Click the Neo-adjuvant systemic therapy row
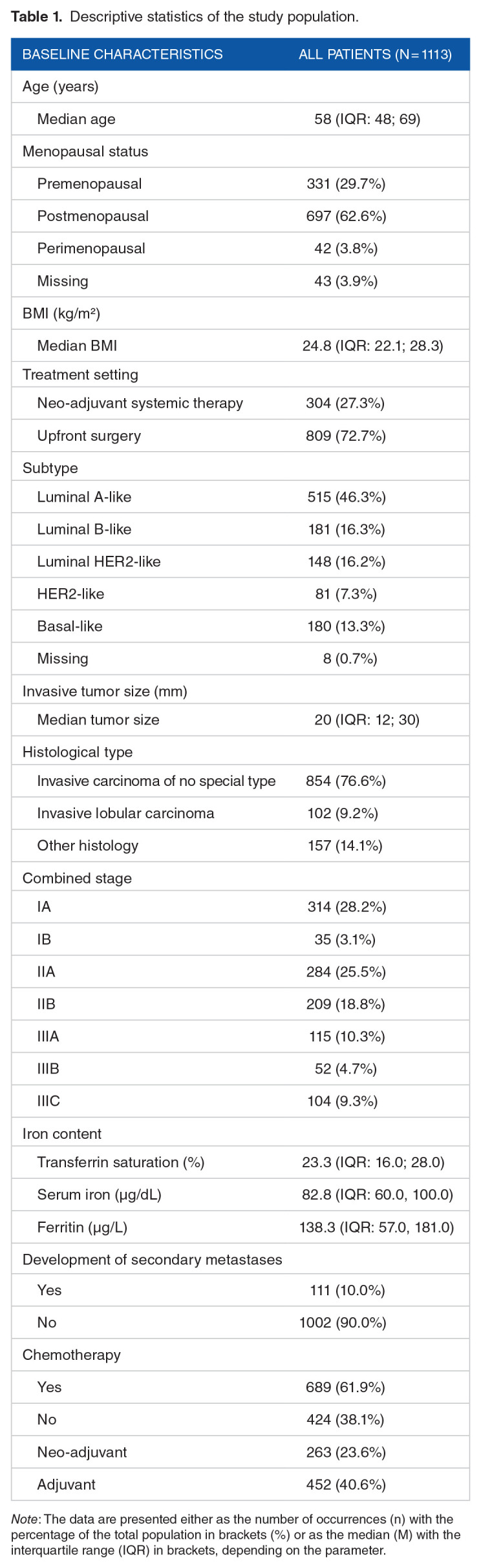Viewport: 481px width, 1568px height. [x=140, y=403]
